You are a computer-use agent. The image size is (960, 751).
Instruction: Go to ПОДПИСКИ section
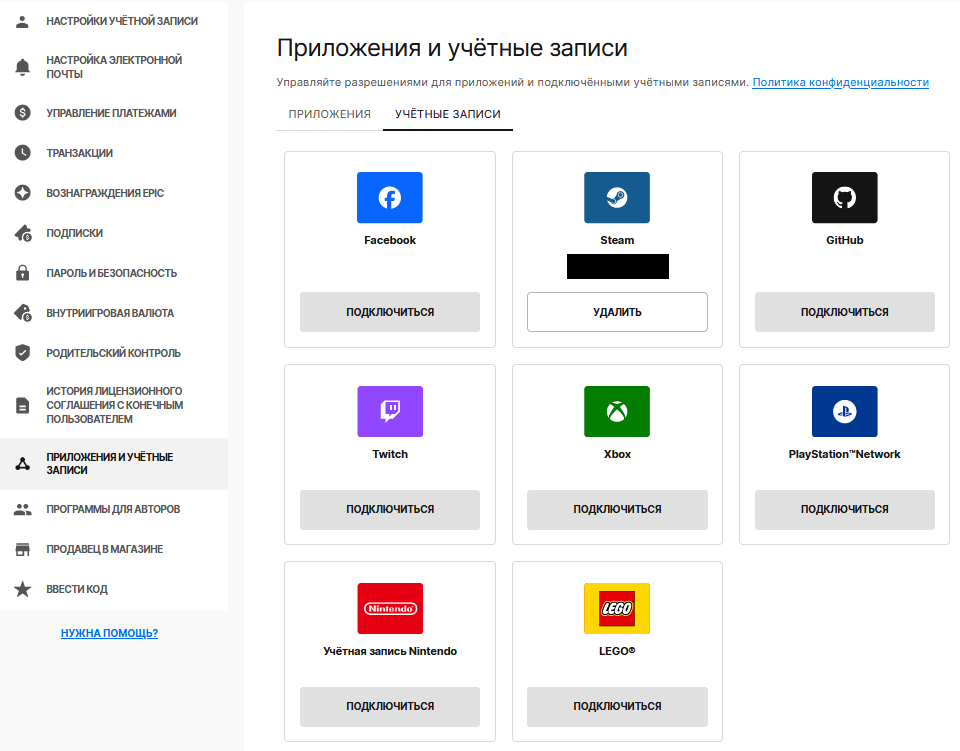114,233
